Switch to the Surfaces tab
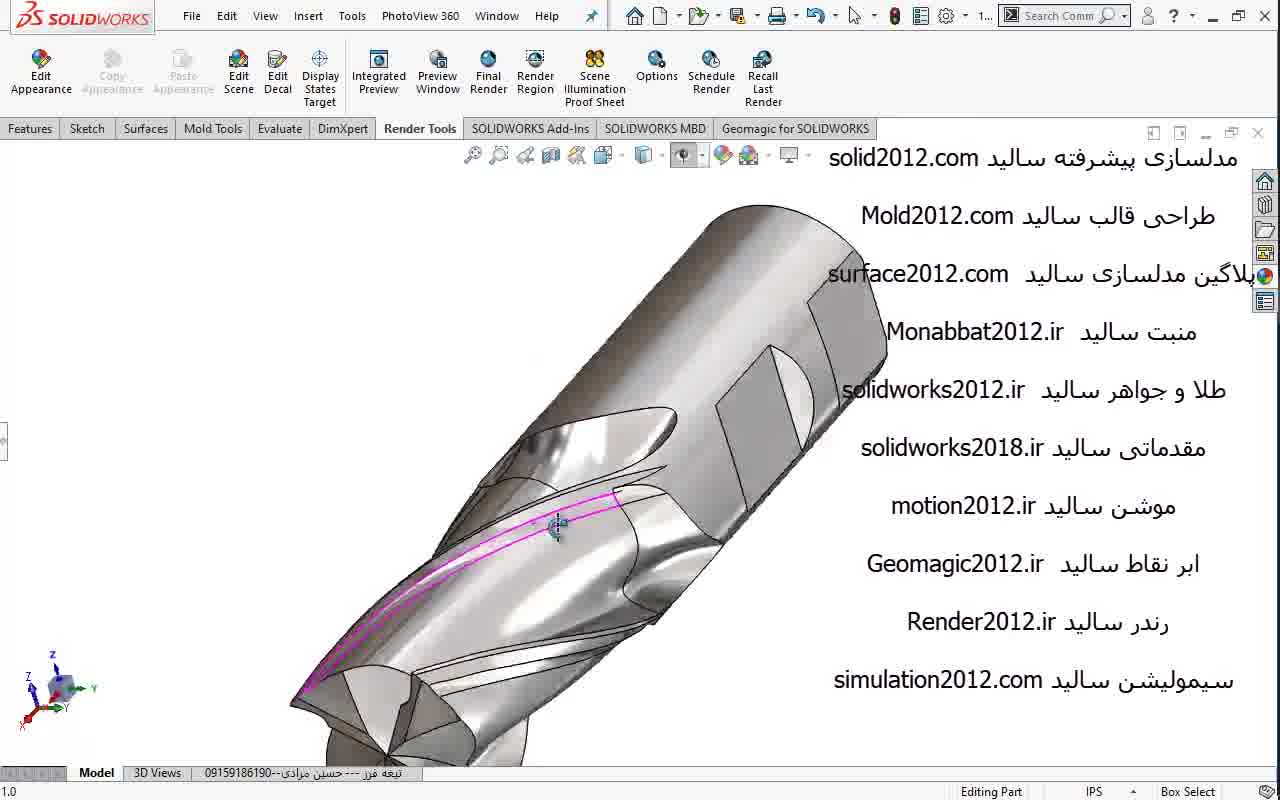The height and width of the screenshot is (800, 1280). pos(146,129)
